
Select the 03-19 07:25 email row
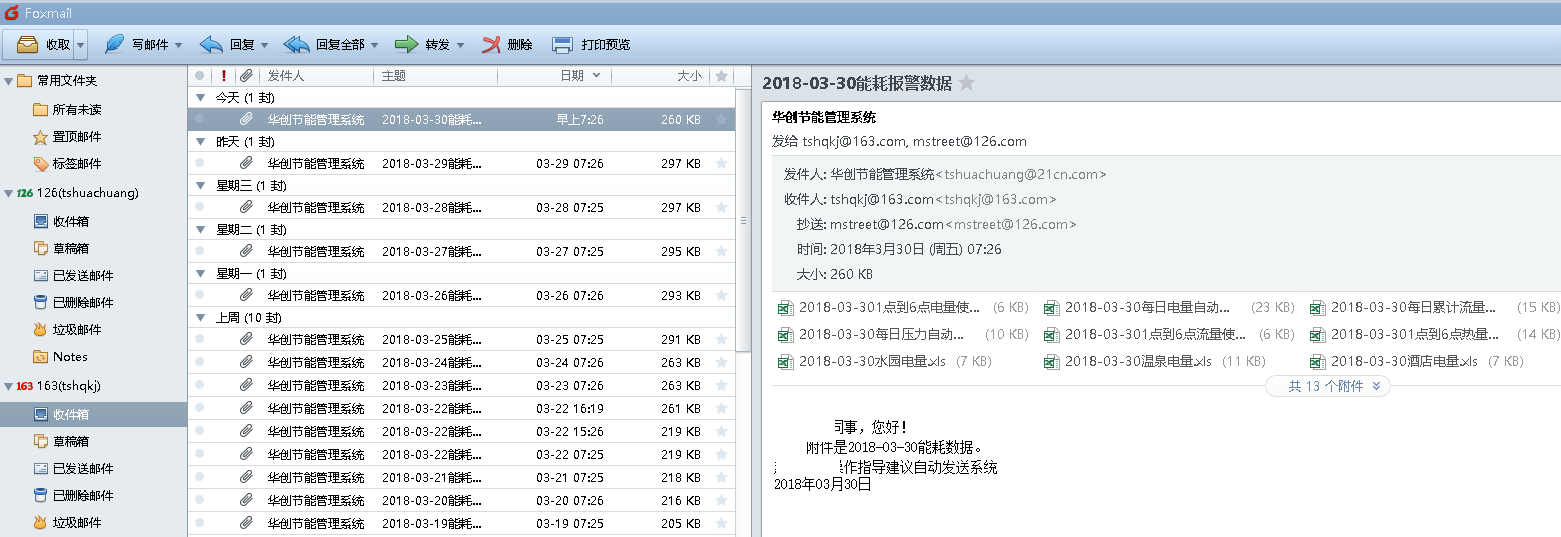tap(461, 523)
